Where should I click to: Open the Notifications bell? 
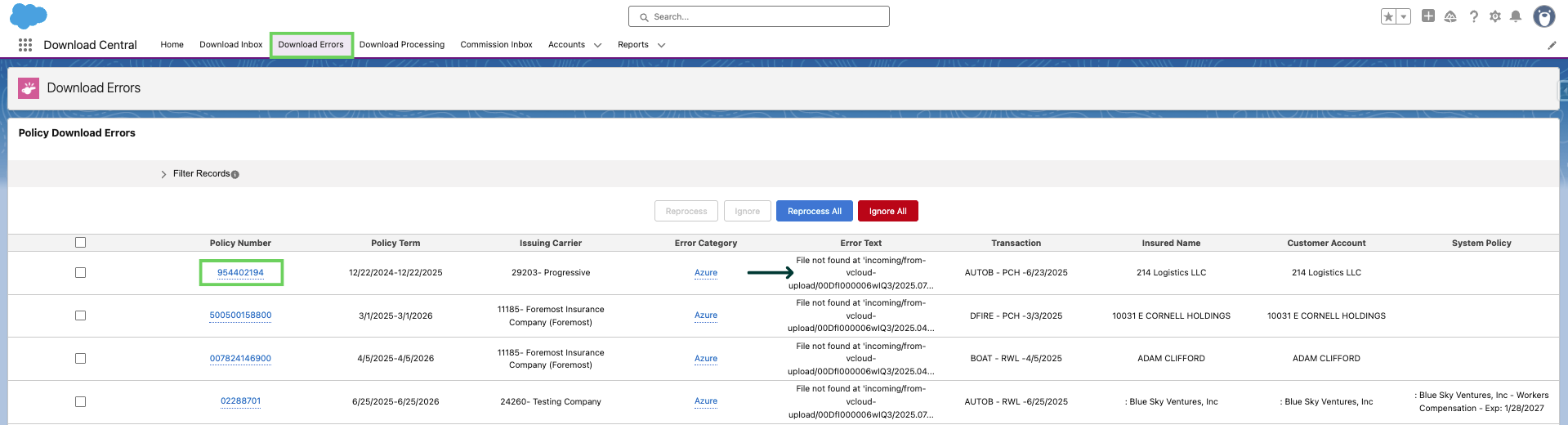point(1516,16)
